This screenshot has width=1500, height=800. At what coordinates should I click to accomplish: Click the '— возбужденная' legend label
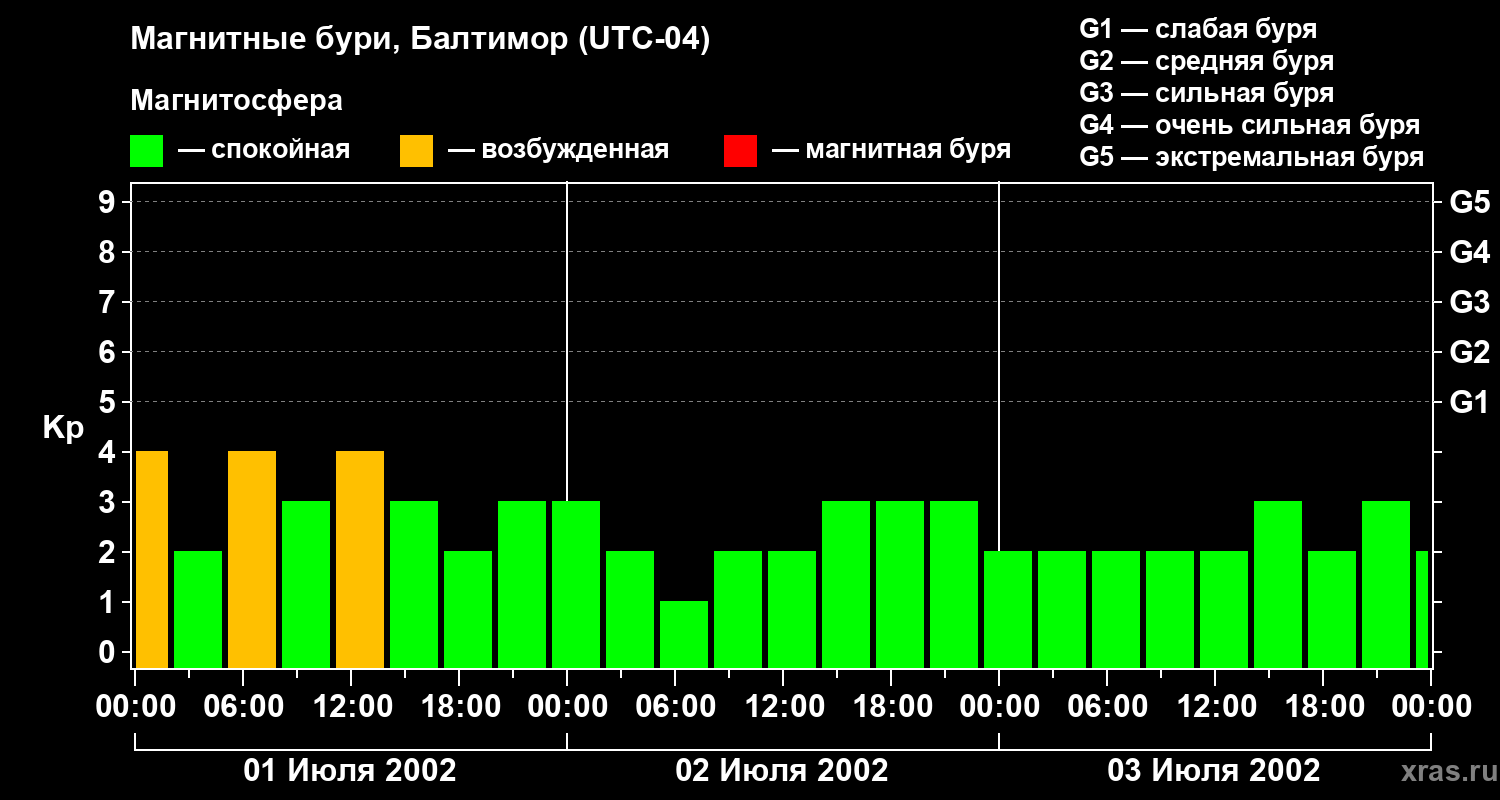coord(558,150)
